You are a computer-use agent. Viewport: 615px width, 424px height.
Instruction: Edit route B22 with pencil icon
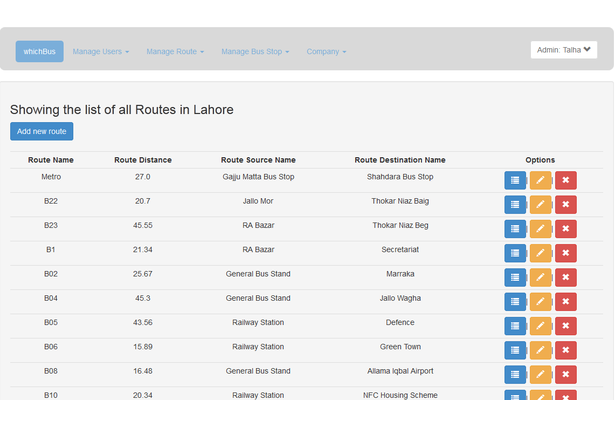point(540,205)
